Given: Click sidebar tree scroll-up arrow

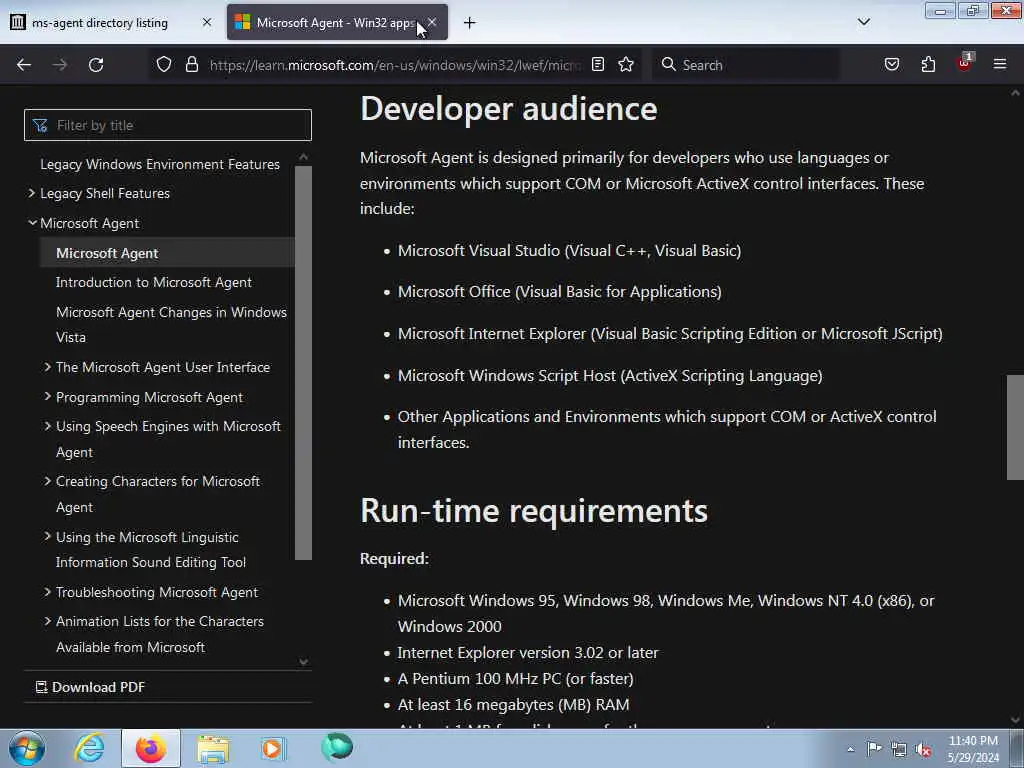Looking at the screenshot, I should (x=303, y=157).
